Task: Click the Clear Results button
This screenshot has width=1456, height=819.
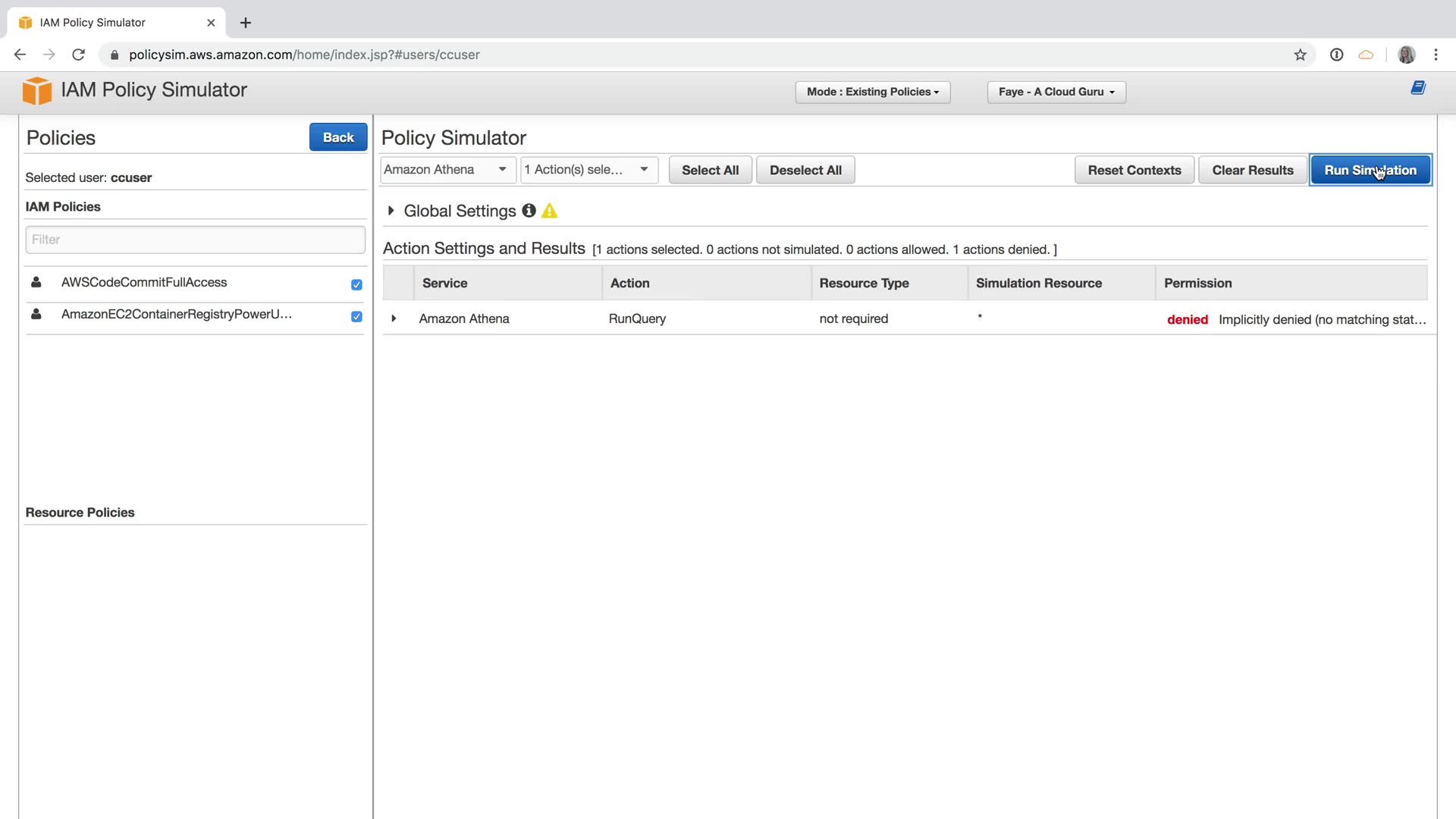Action: [1252, 170]
